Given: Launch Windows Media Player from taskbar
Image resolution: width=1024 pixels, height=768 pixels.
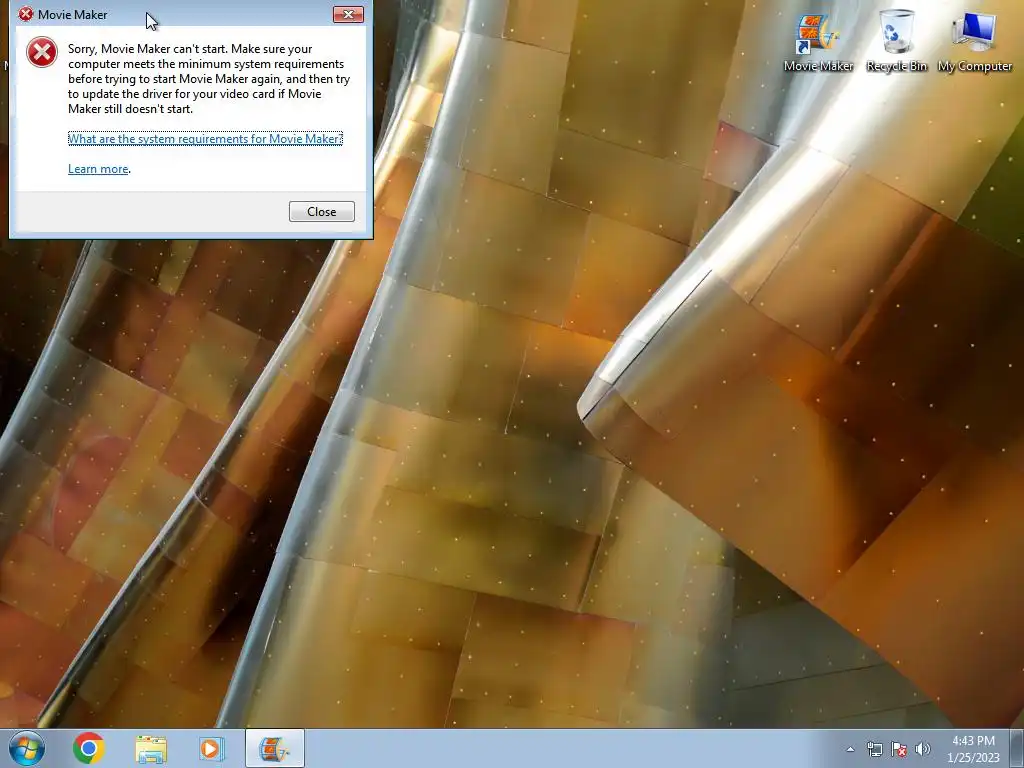Looking at the screenshot, I should point(212,749).
